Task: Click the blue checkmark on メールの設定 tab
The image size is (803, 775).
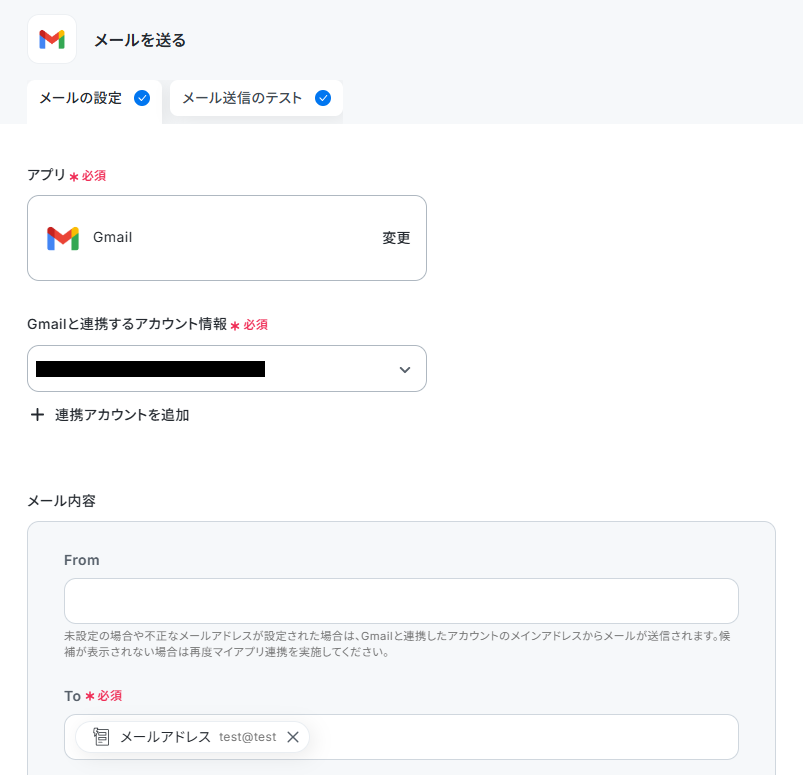Action: [142, 98]
